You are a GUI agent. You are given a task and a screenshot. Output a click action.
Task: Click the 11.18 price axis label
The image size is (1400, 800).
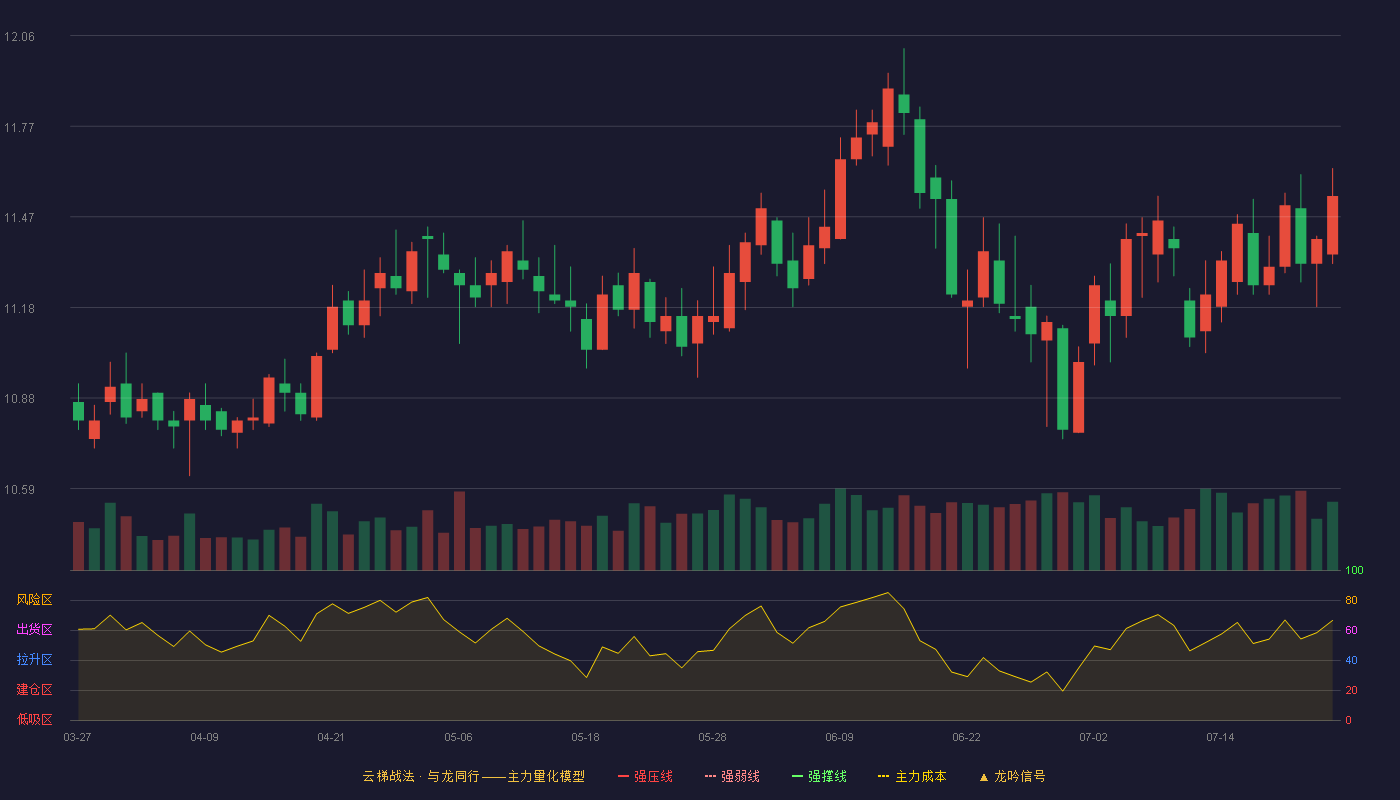coord(19,308)
